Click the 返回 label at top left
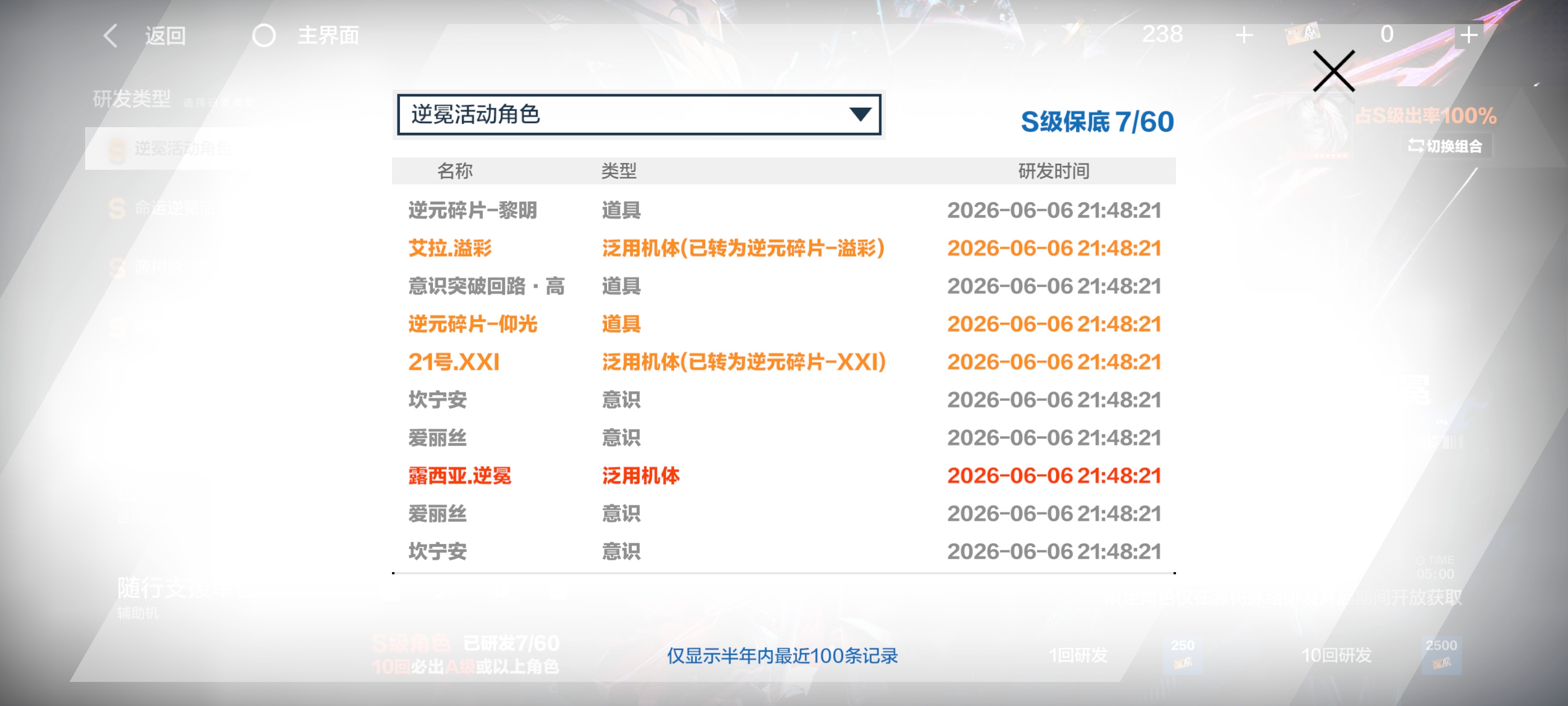This screenshot has height=706, width=1568. click(x=165, y=35)
